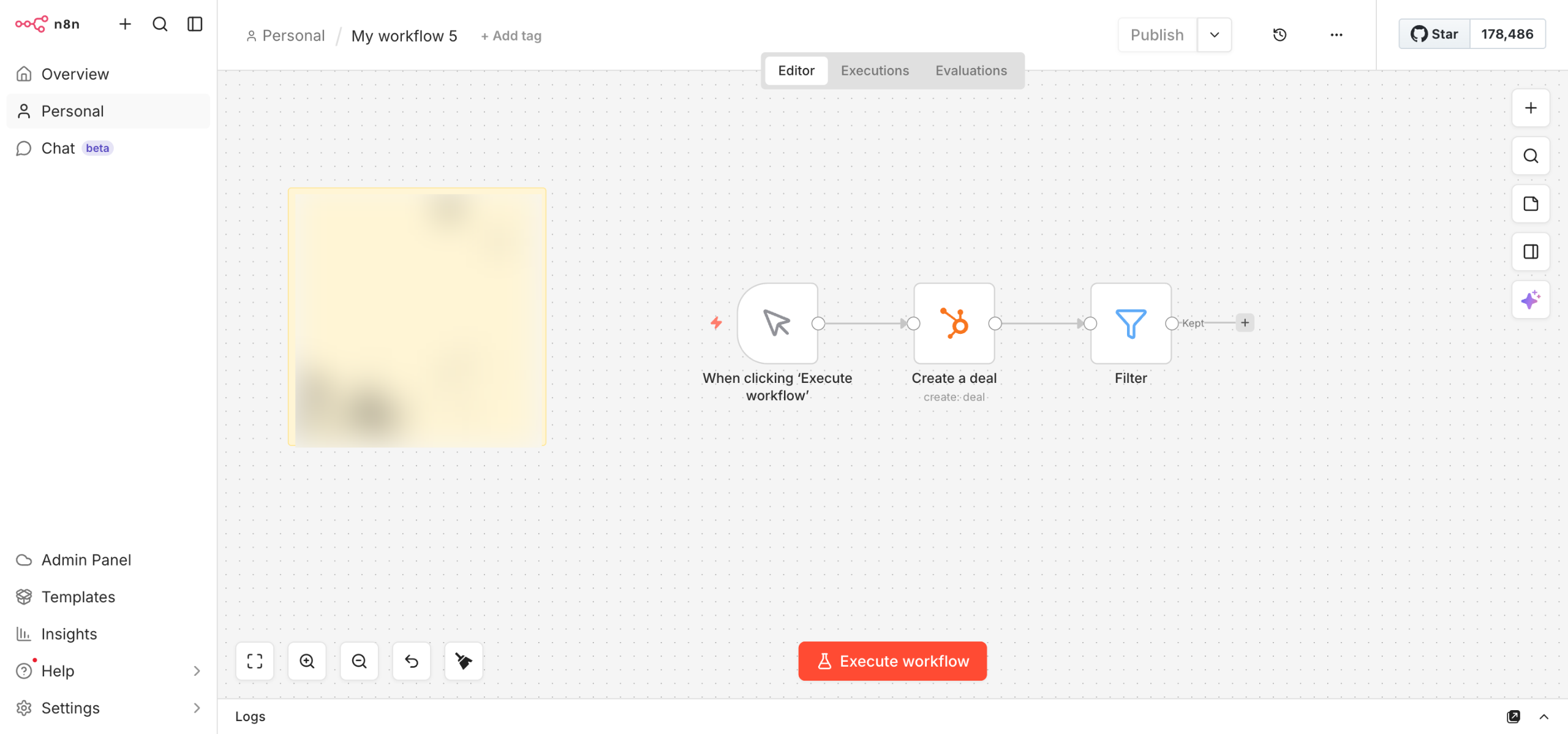Click the zoom out canvas icon

[x=359, y=661]
